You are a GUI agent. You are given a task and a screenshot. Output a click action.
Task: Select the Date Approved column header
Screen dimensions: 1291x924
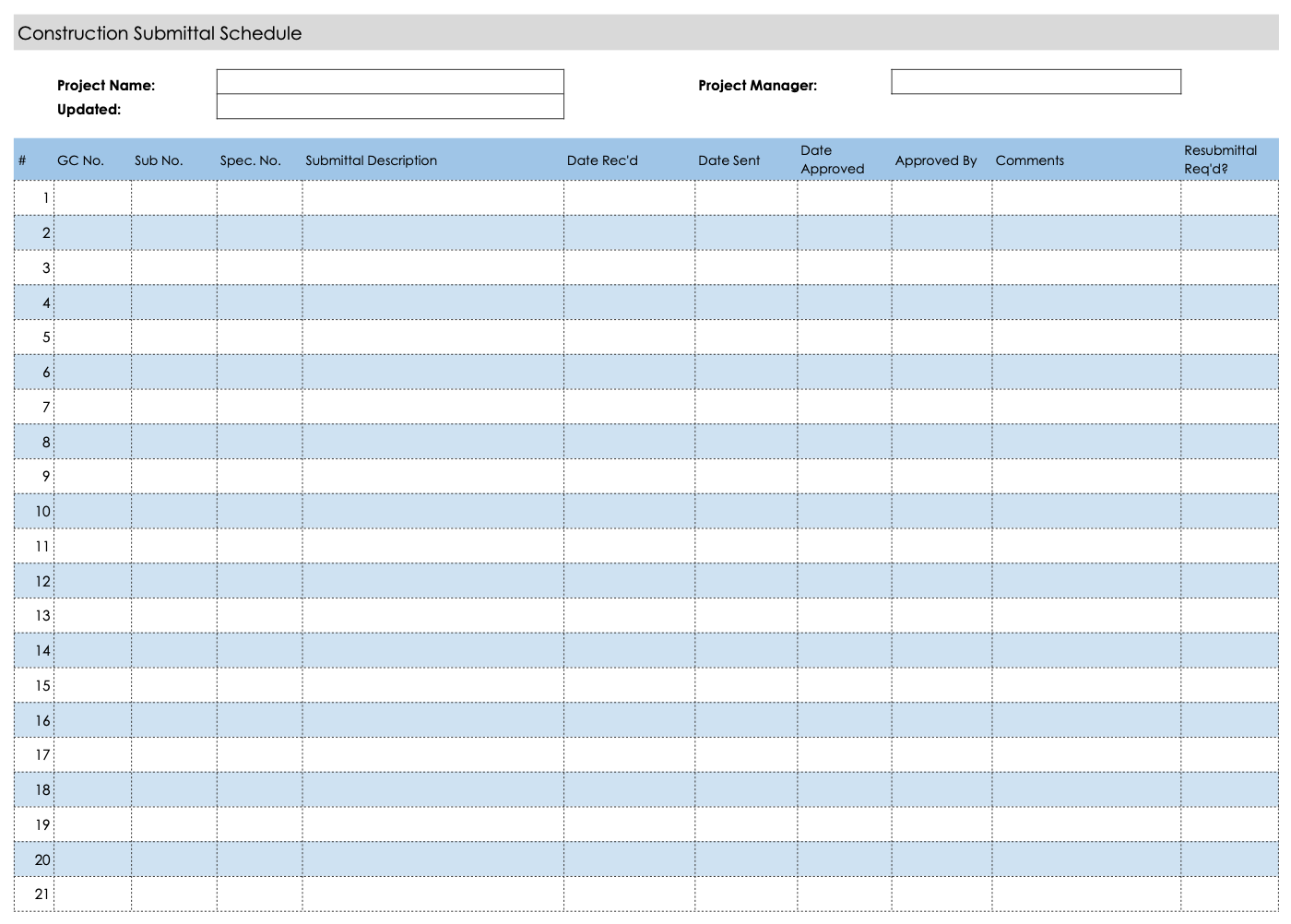(832, 160)
